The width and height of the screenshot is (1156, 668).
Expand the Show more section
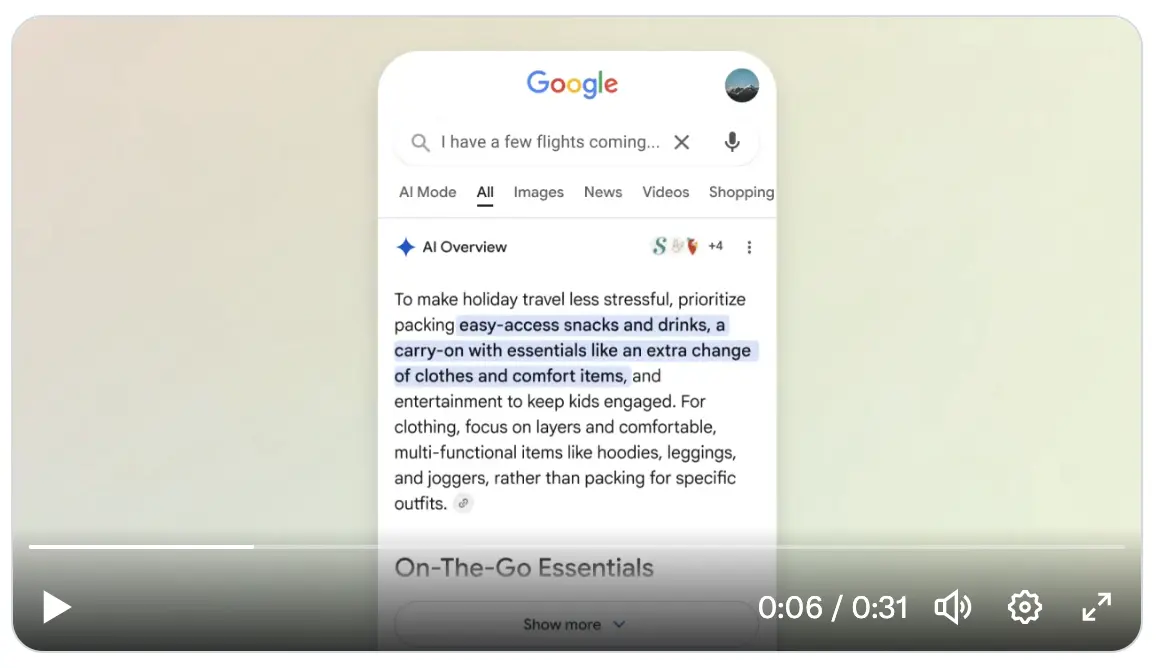coord(575,624)
